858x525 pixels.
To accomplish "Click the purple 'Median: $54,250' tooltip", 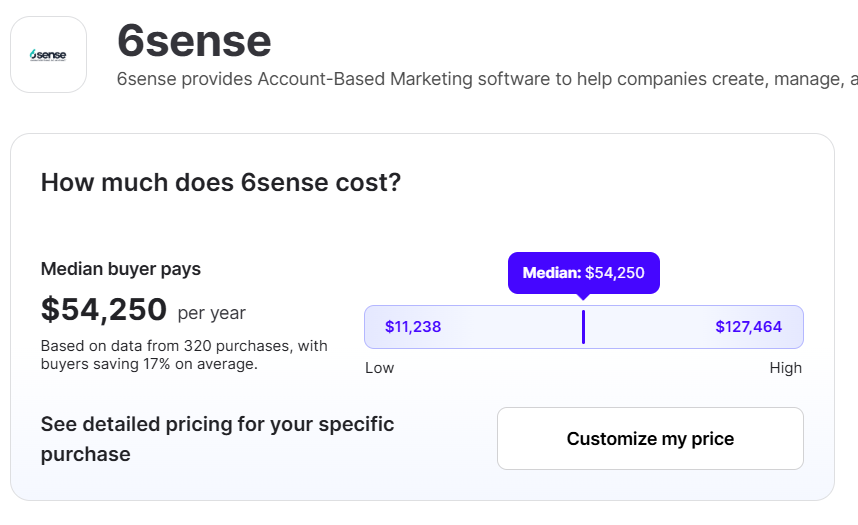I will [584, 272].
